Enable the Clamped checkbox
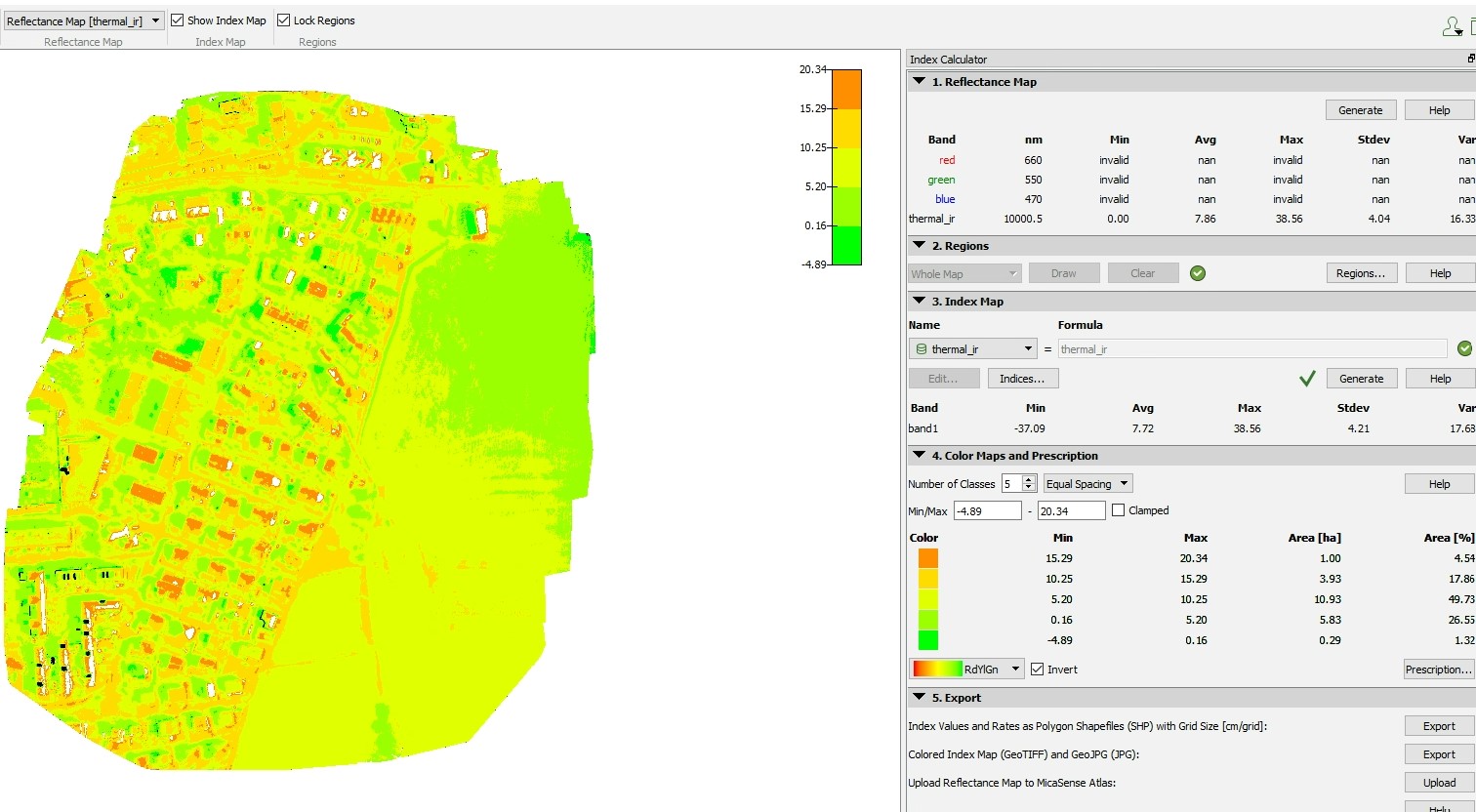 pyautogui.click(x=1118, y=510)
